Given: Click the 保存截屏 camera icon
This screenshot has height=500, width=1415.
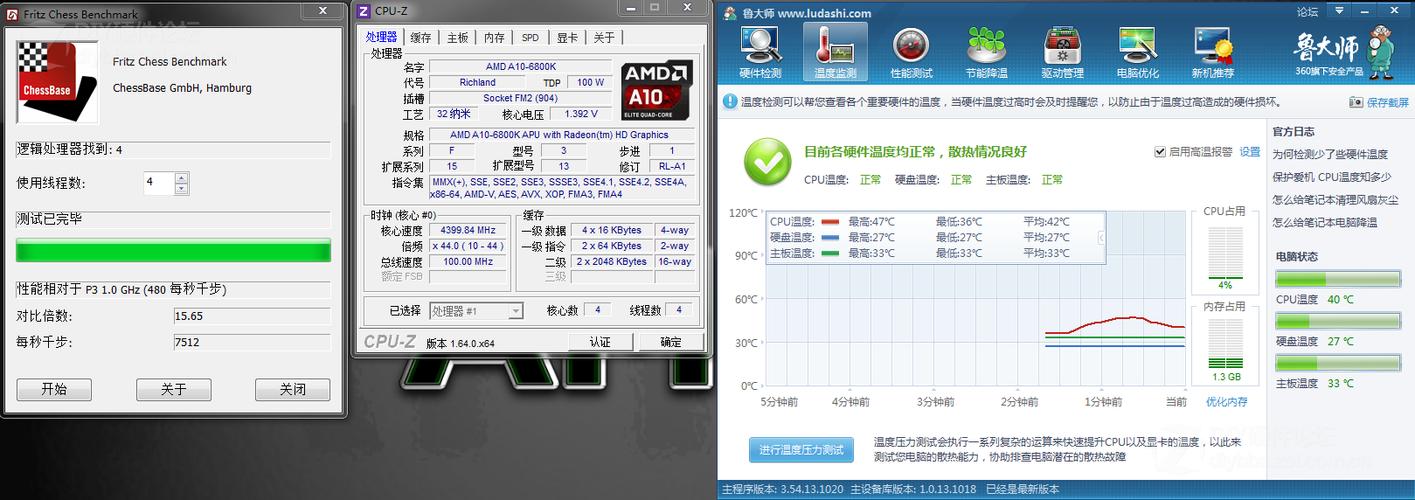Looking at the screenshot, I should 1356,102.
